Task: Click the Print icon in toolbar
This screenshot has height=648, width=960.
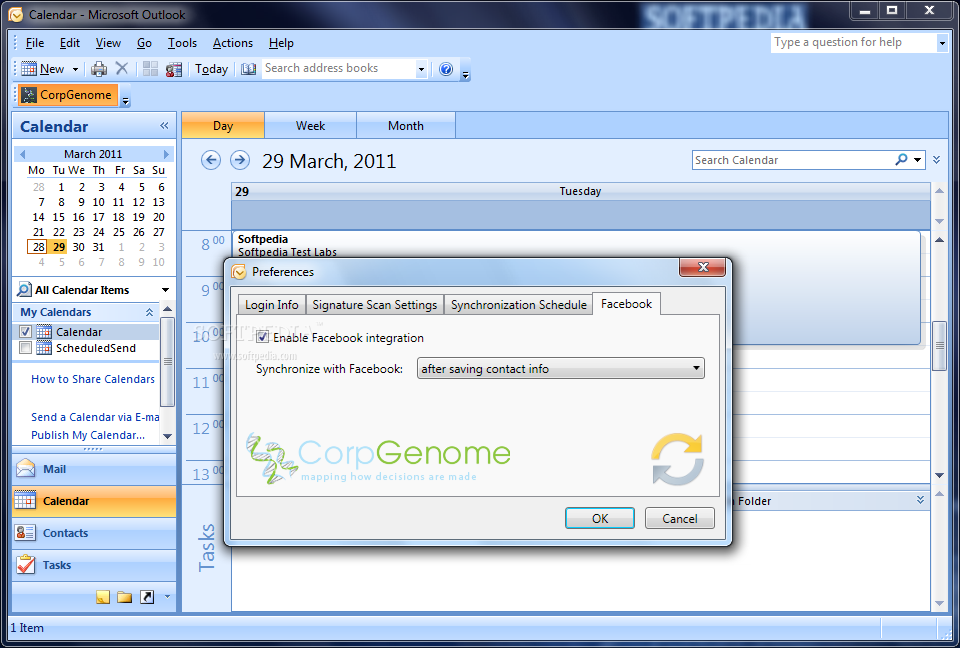Action: [x=99, y=69]
